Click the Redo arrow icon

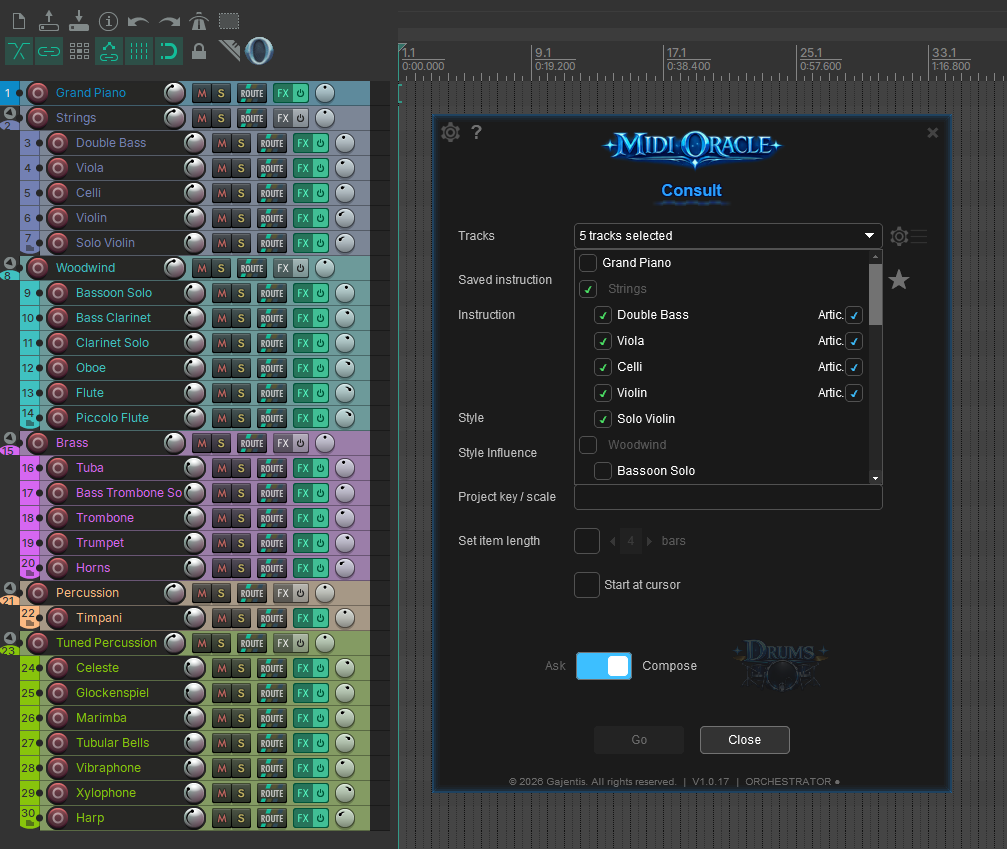pos(170,22)
